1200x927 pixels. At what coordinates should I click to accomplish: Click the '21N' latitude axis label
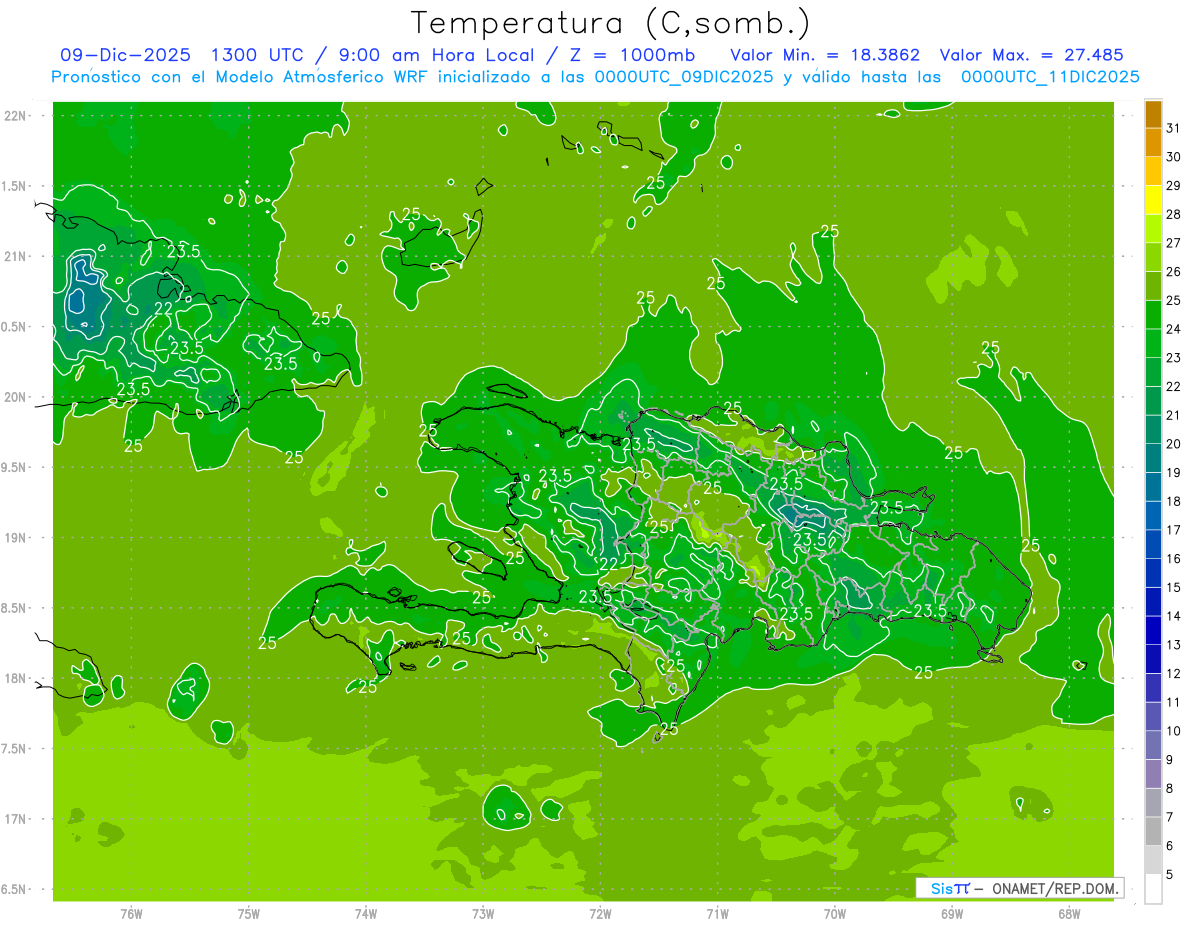click(x=15, y=256)
